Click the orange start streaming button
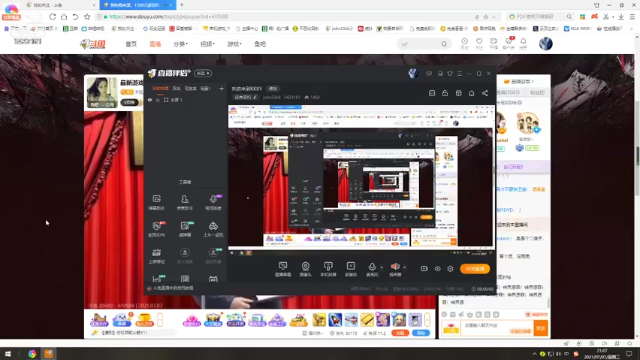This screenshot has height=360, width=640. (x=475, y=269)
